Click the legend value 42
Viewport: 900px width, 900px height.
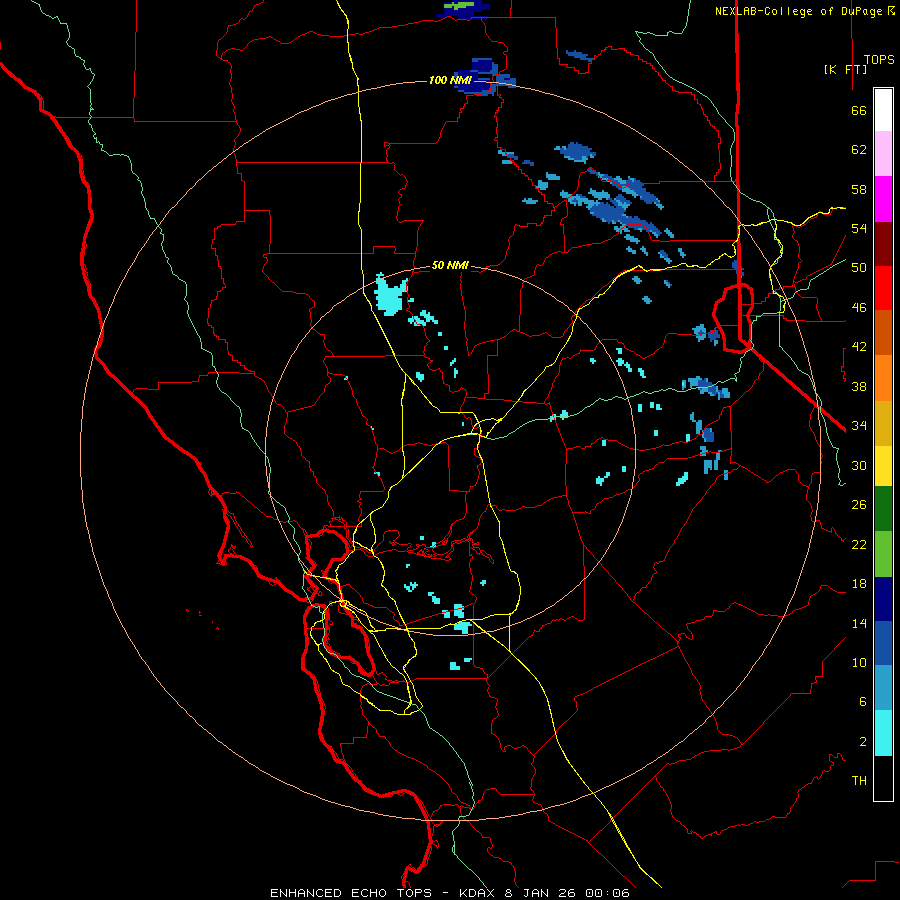[859, 347]
